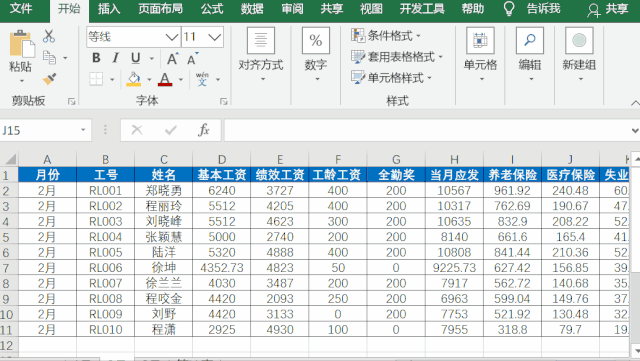Click the Share person icon

tap(593, 10)
